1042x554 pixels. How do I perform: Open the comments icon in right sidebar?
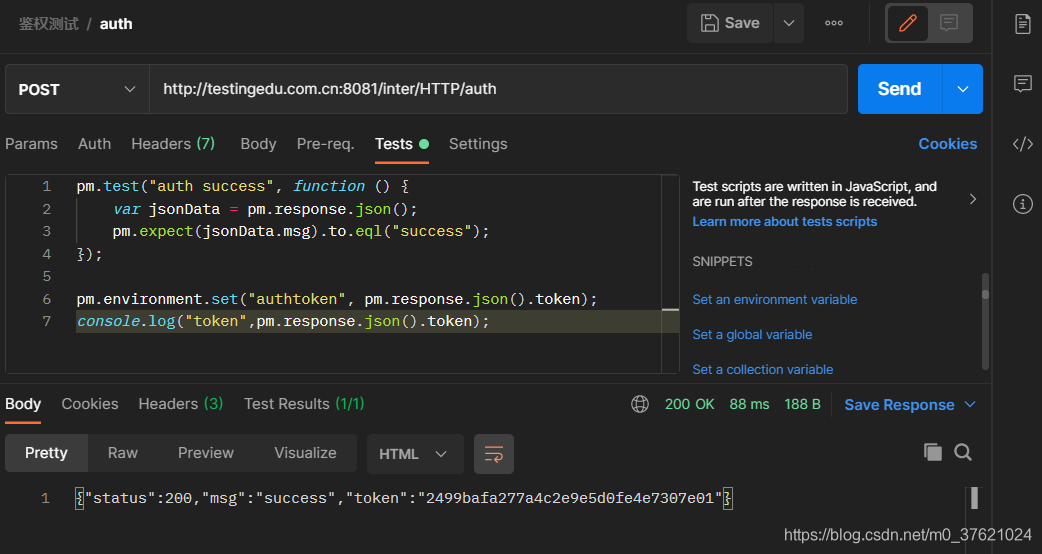pos(1023,84)
